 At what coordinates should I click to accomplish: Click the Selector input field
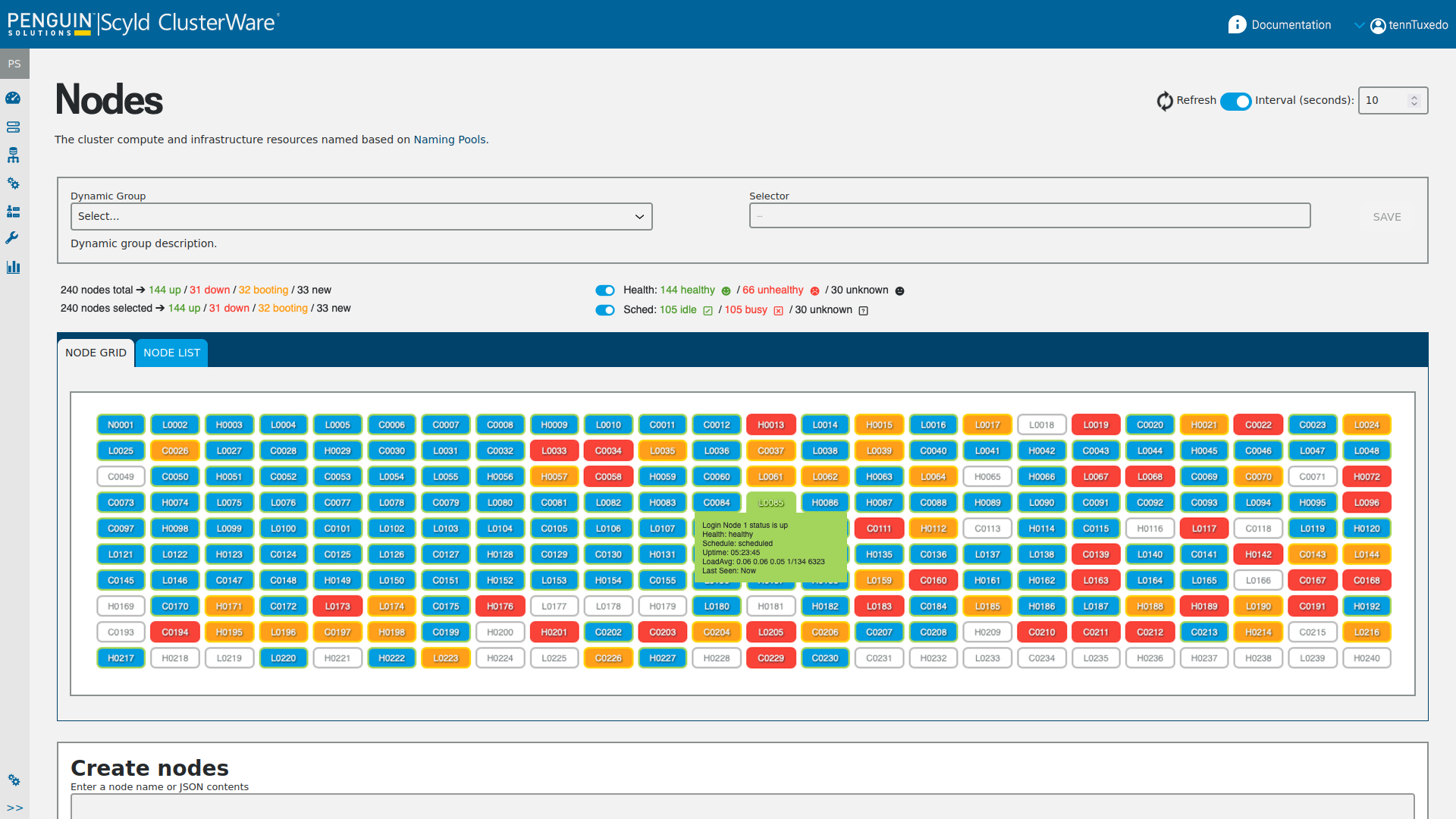click(1029, 216)
